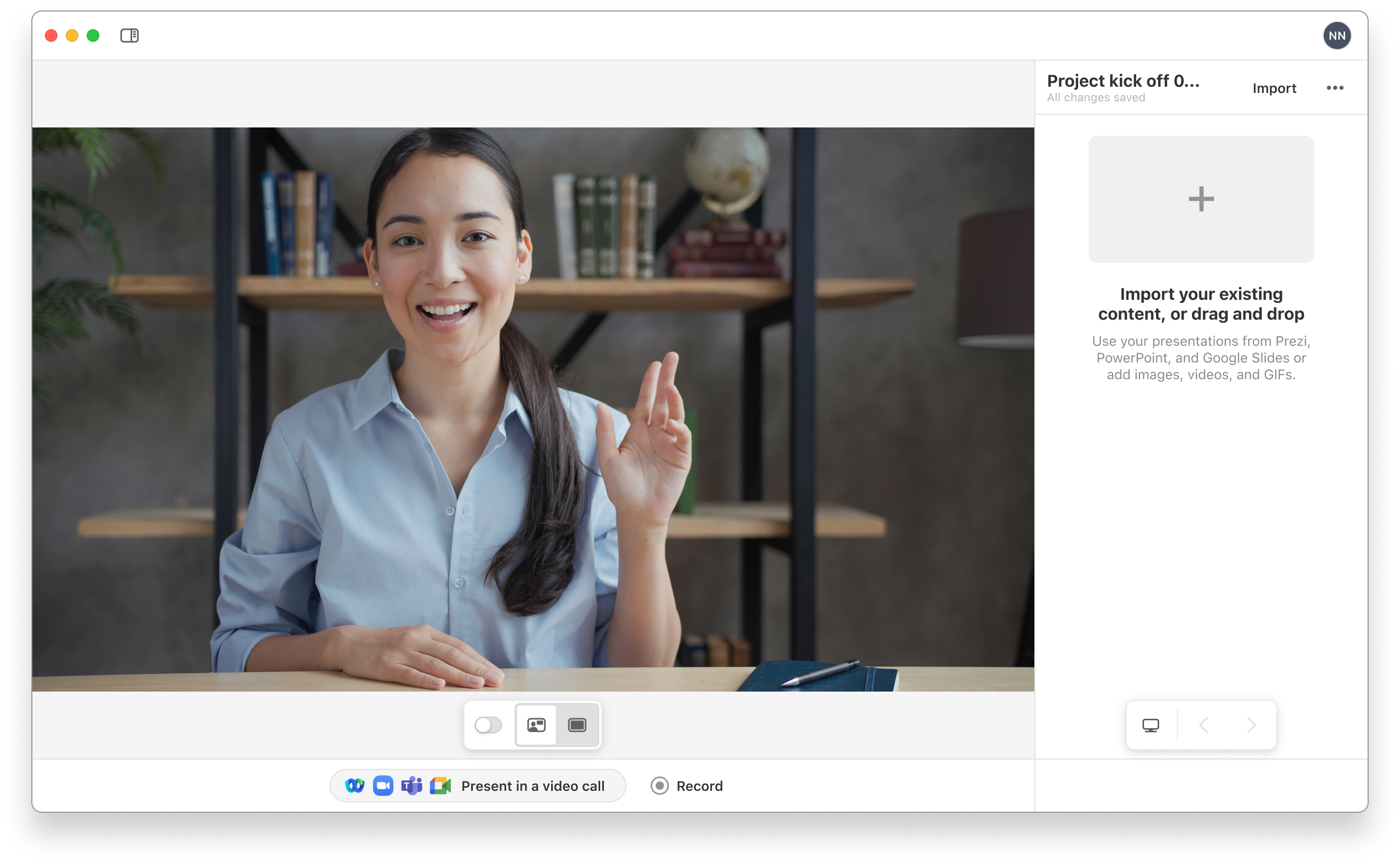Click the Project kick off title

pos(1123,81)
